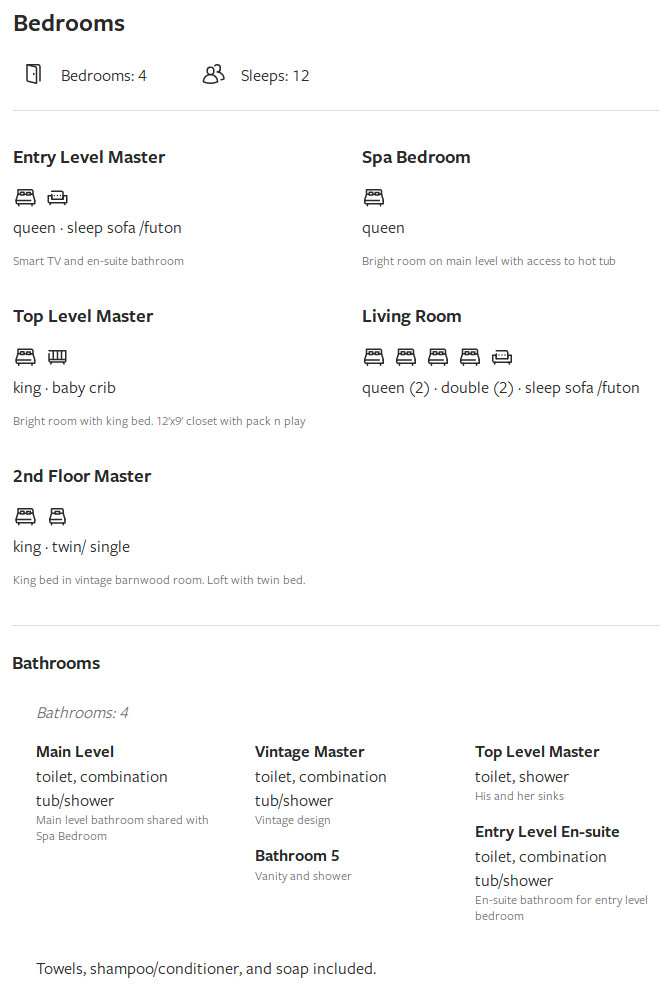Viewport: 660px width, 1000px height.
Task: Select the Spa Bedroom heading
Action: 416,157
